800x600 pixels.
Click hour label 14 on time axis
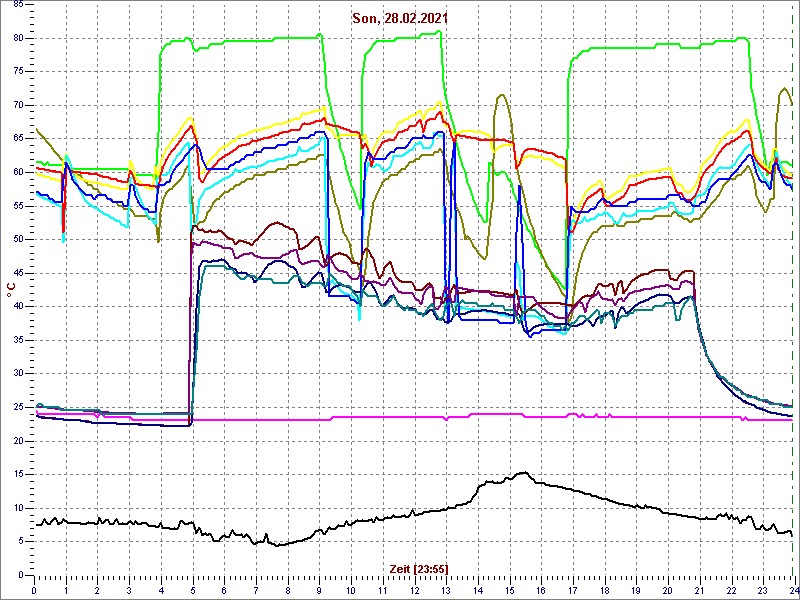(x=478, y=589)
